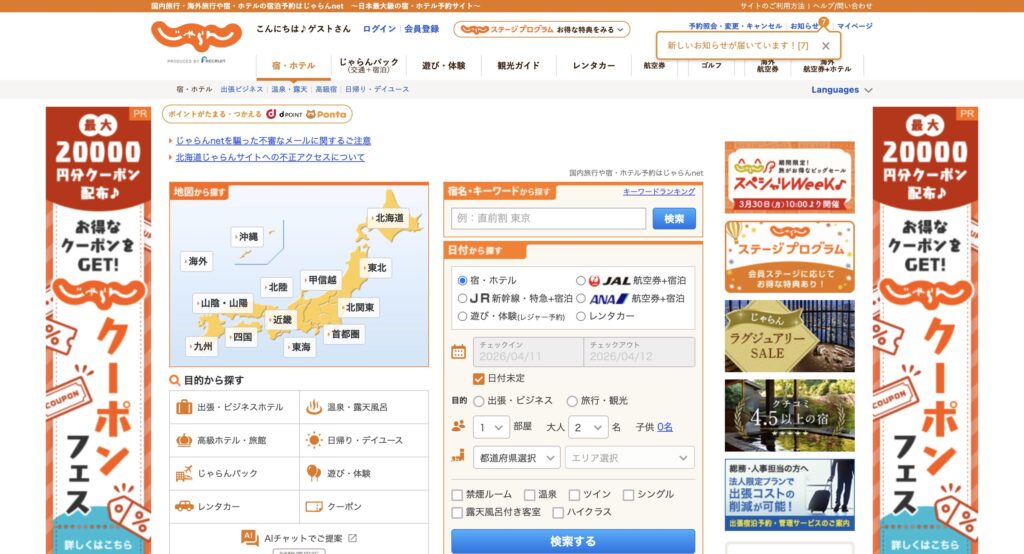Uncheck the 日付未定 checkbox
The height and width of the screenshot is (554, 1024).
tap(478, 379)
